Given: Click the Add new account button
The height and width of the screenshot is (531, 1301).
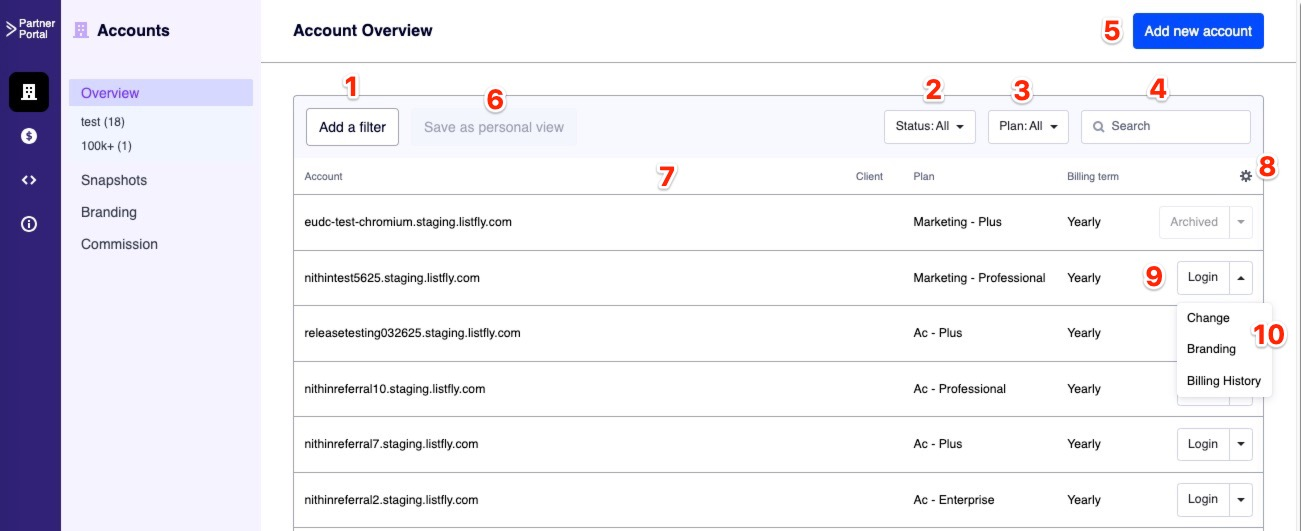Looking at the screenshot, I should click(1198, 31).
